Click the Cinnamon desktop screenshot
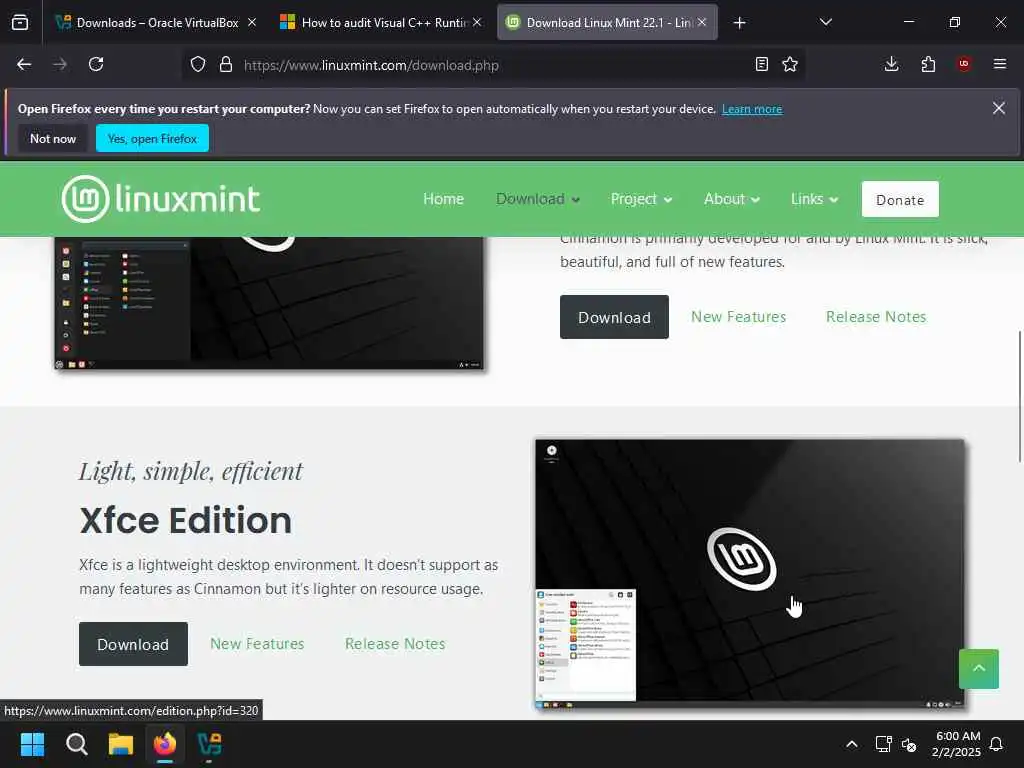 269,303
